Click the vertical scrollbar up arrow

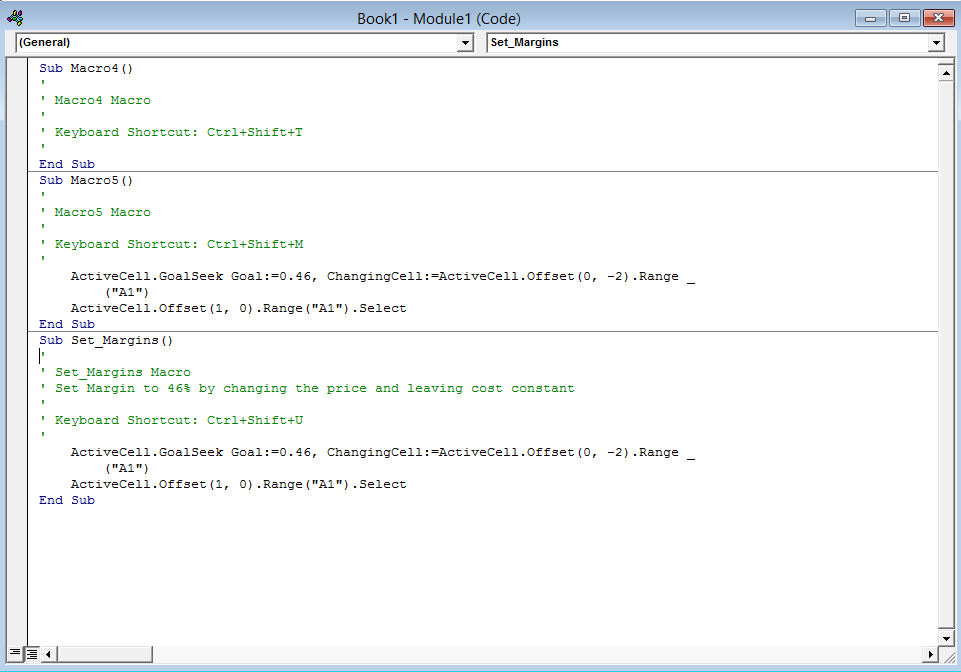(x=946, y=73)
